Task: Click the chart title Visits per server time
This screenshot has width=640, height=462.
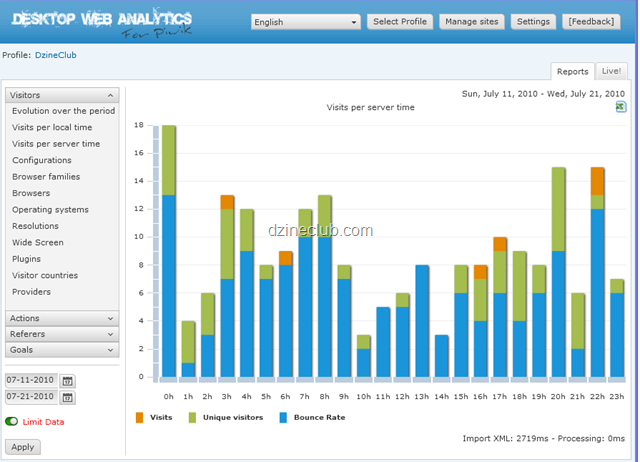Action: pyautogui.click(x=371, y=107)
